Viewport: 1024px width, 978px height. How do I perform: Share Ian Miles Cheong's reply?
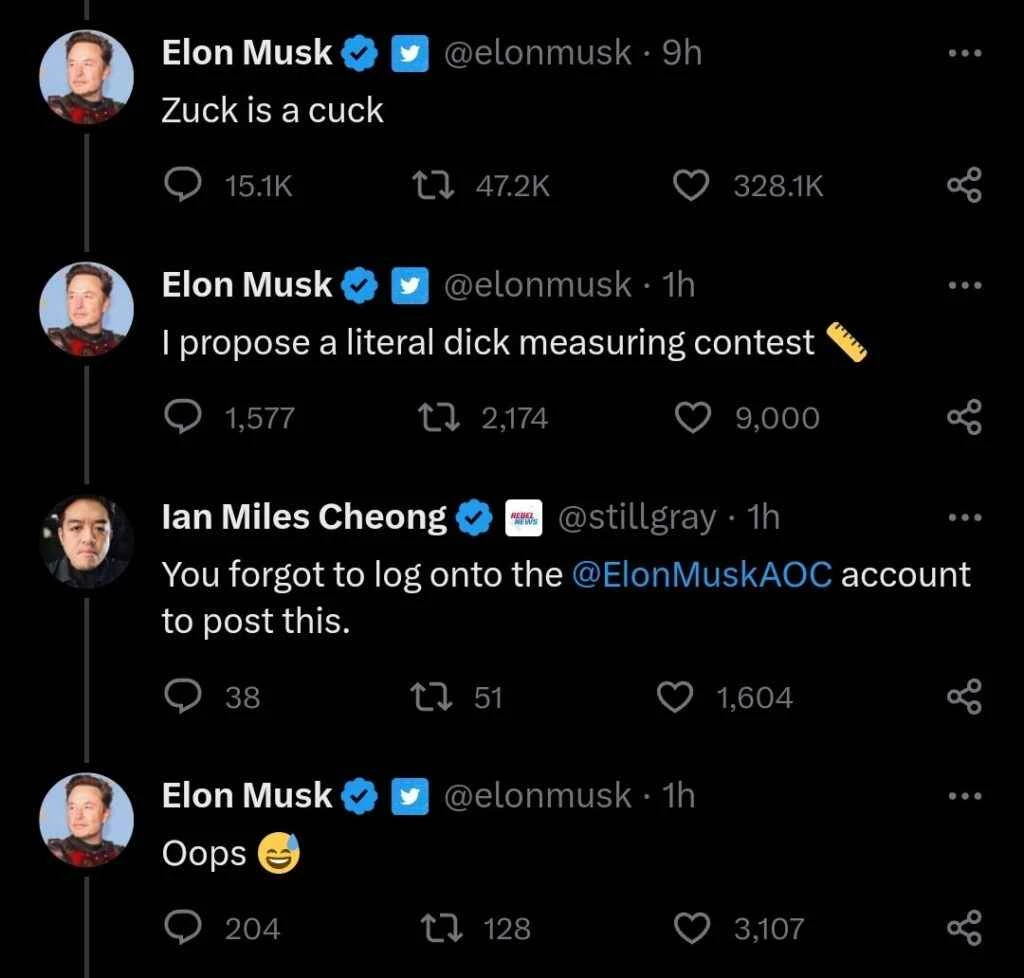pos(964,697)
